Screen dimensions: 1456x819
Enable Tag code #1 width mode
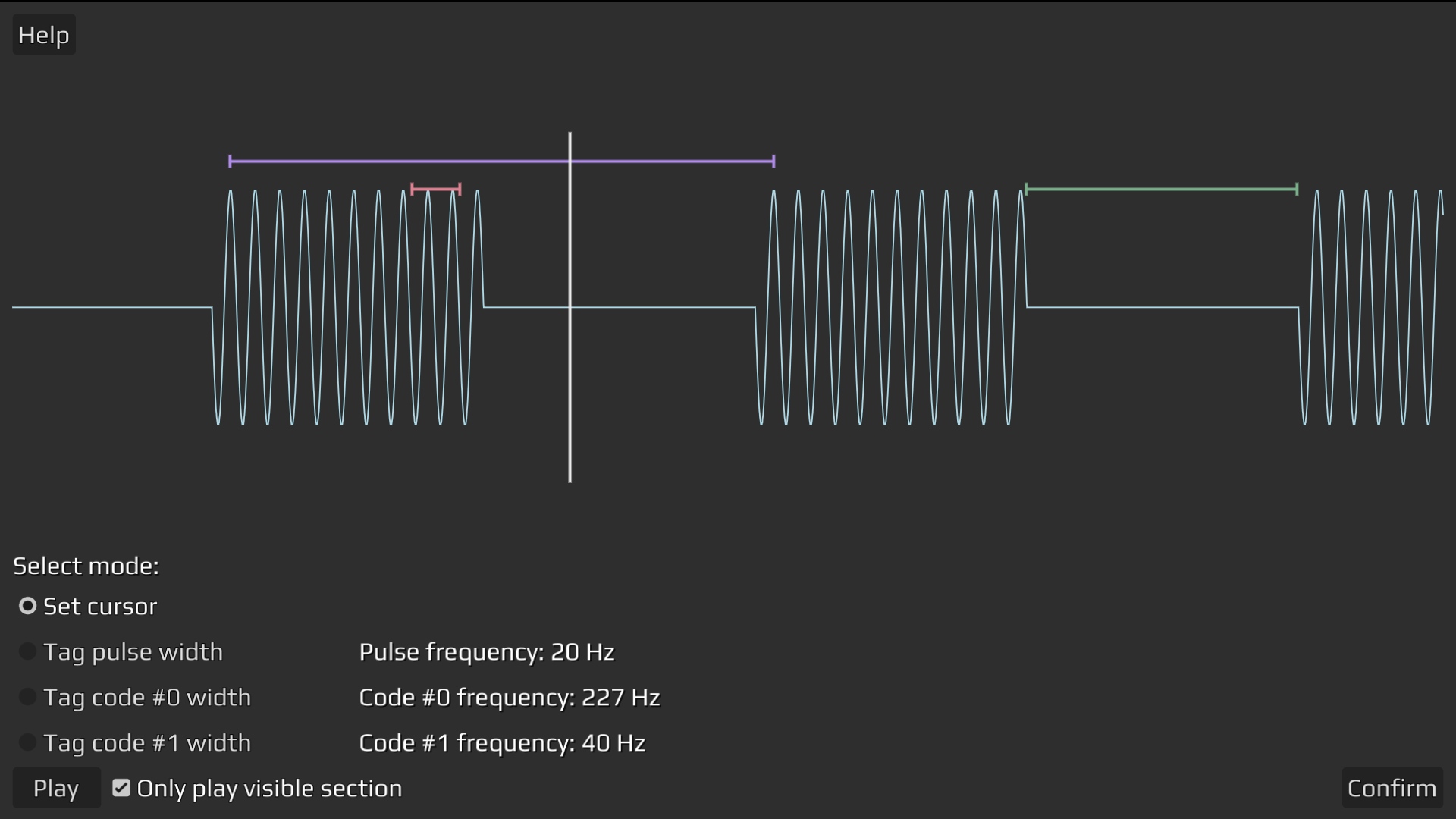click(28, 742)
